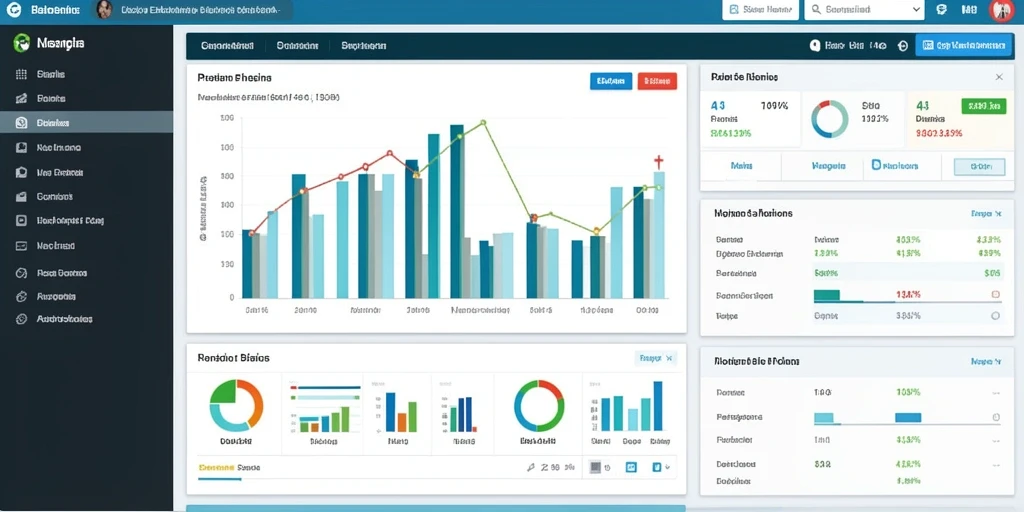Expand the link dropdown on the middle right panel header
Image resolution: width=1024 pixels, height=512 pixels.
point(986,214)
